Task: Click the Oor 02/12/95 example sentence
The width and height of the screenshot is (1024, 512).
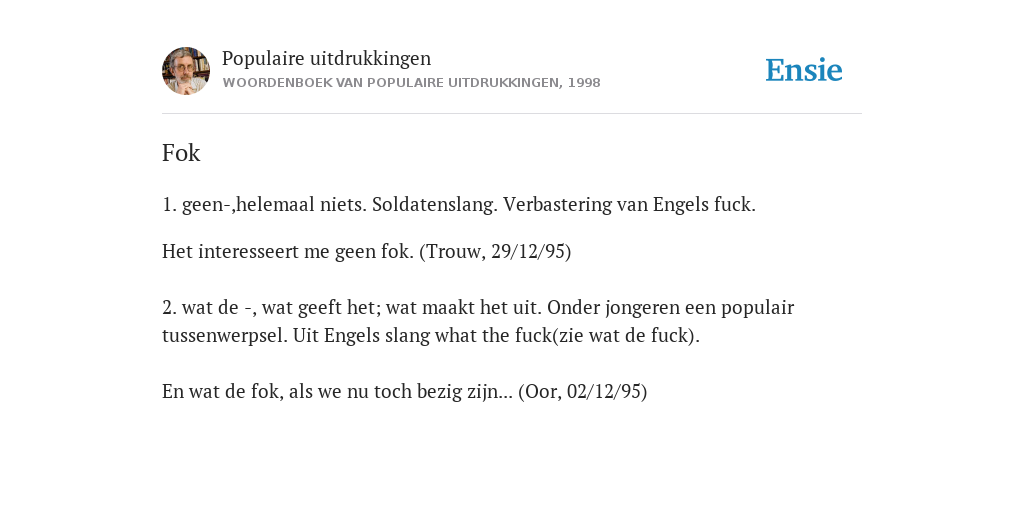Action: (404, 391)
